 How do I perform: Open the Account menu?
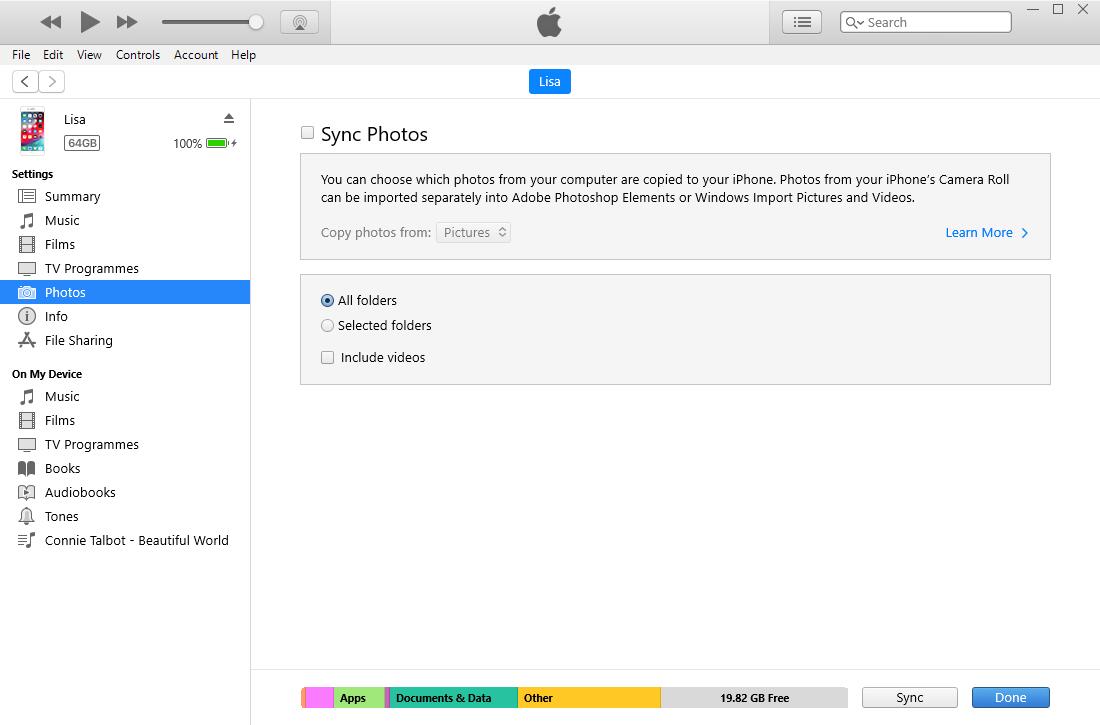point(196,55)
